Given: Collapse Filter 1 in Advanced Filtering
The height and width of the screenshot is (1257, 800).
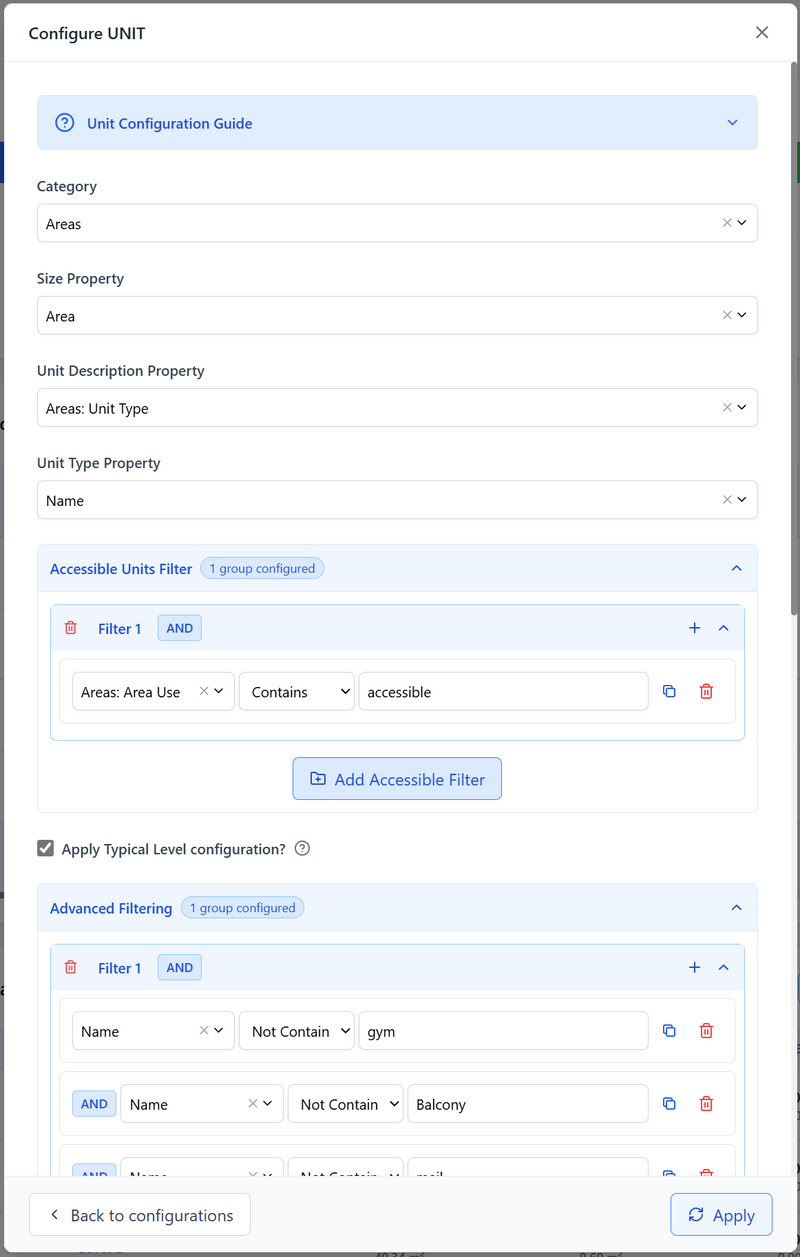Looking at the screenshot, I should click(x=724, y=967).
